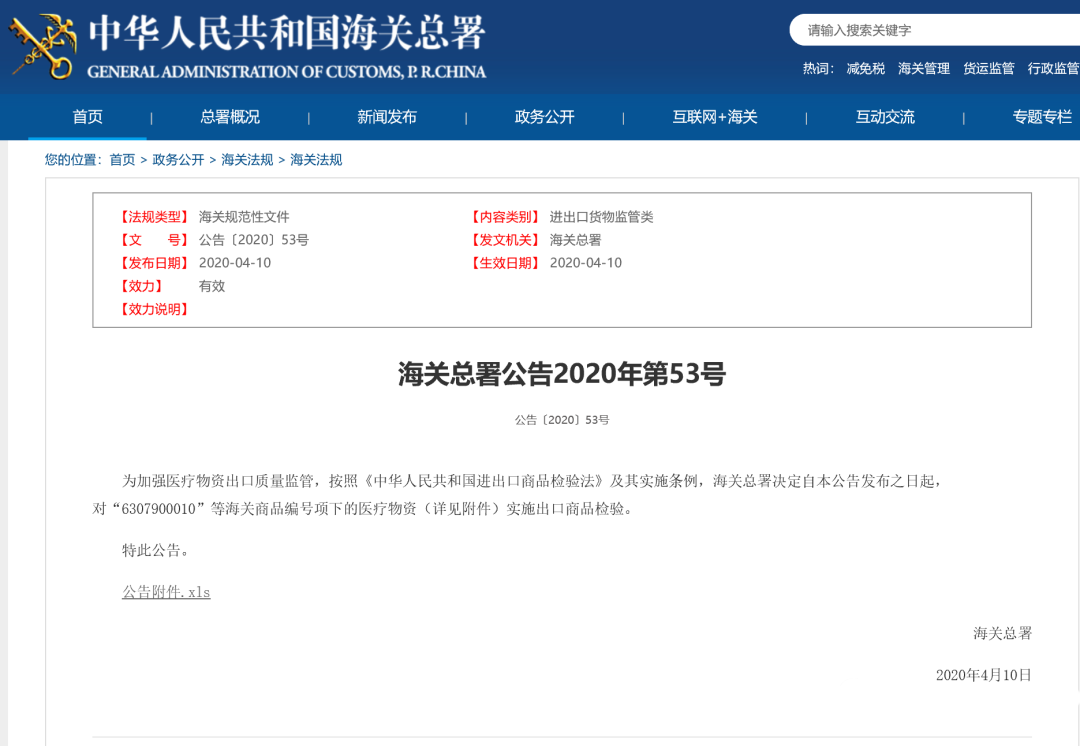Click the 【发布日期】 label
Viewport: 1080px width, 746px height.
coord(152,263)
